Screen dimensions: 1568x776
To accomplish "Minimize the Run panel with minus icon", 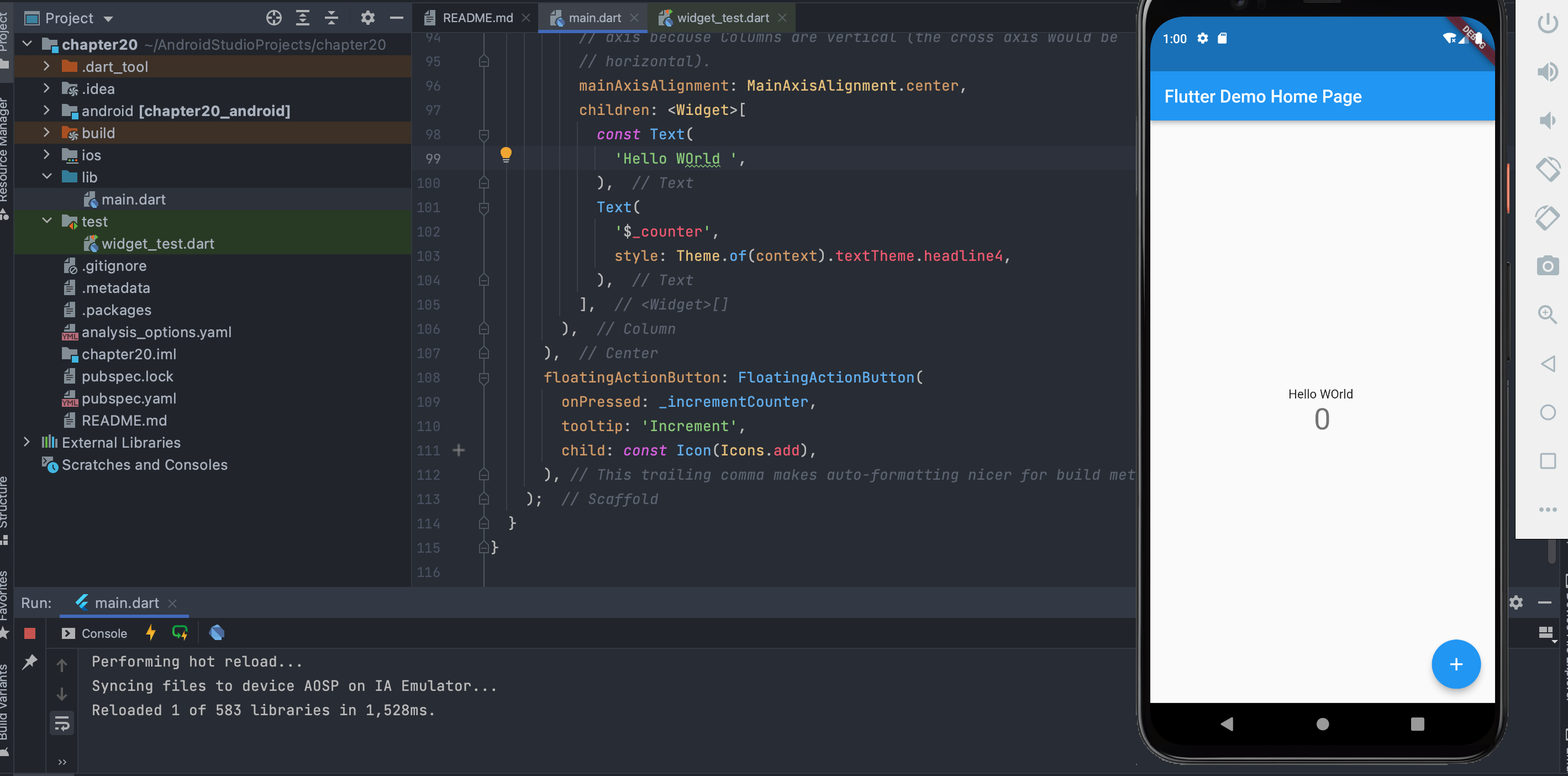I will coord(1545,602).
